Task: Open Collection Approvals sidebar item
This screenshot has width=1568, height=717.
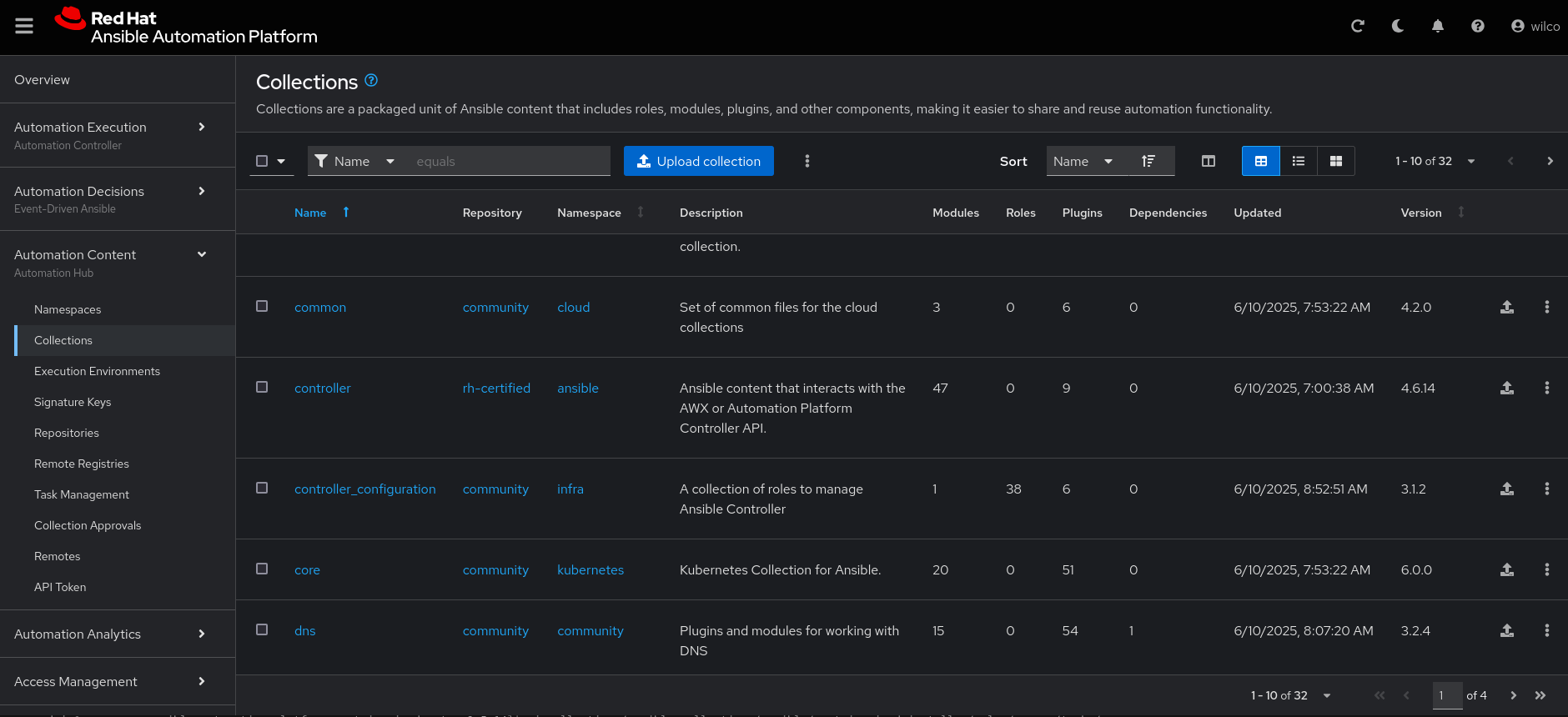Action: (x=88, y=525)
